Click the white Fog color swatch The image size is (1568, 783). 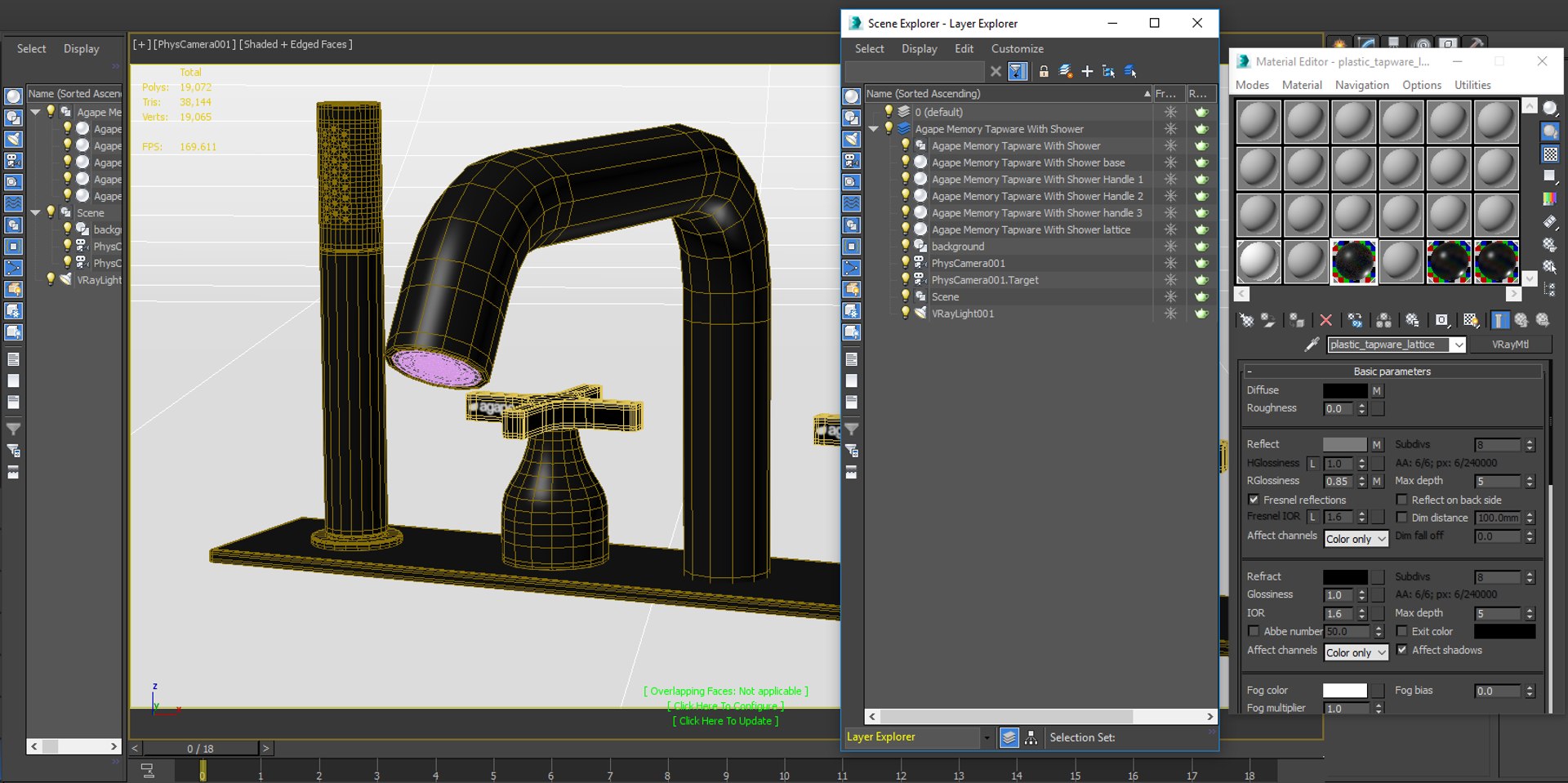click(x=1344, y=691)
